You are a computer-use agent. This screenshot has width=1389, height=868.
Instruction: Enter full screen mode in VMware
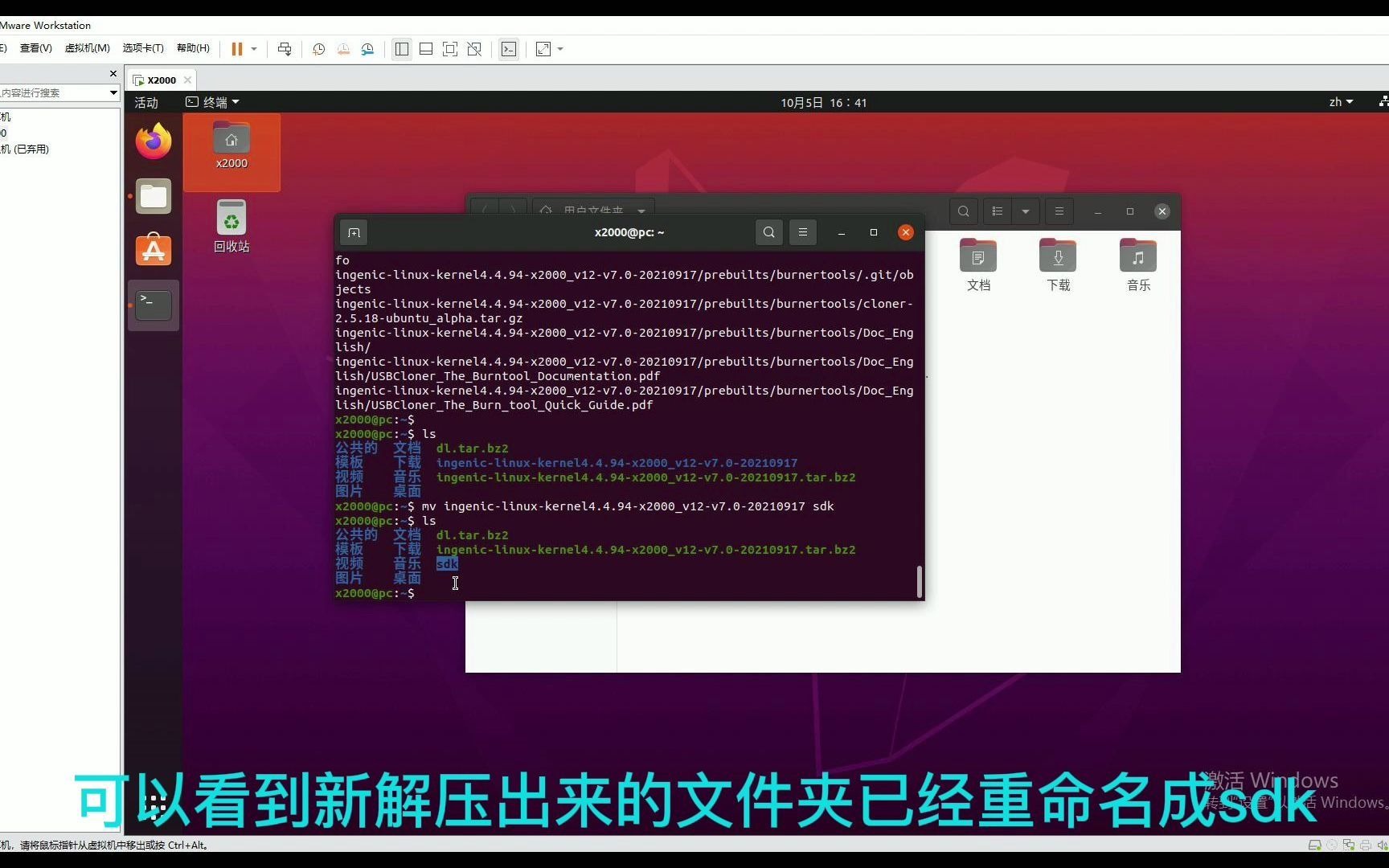coord(450,49)
